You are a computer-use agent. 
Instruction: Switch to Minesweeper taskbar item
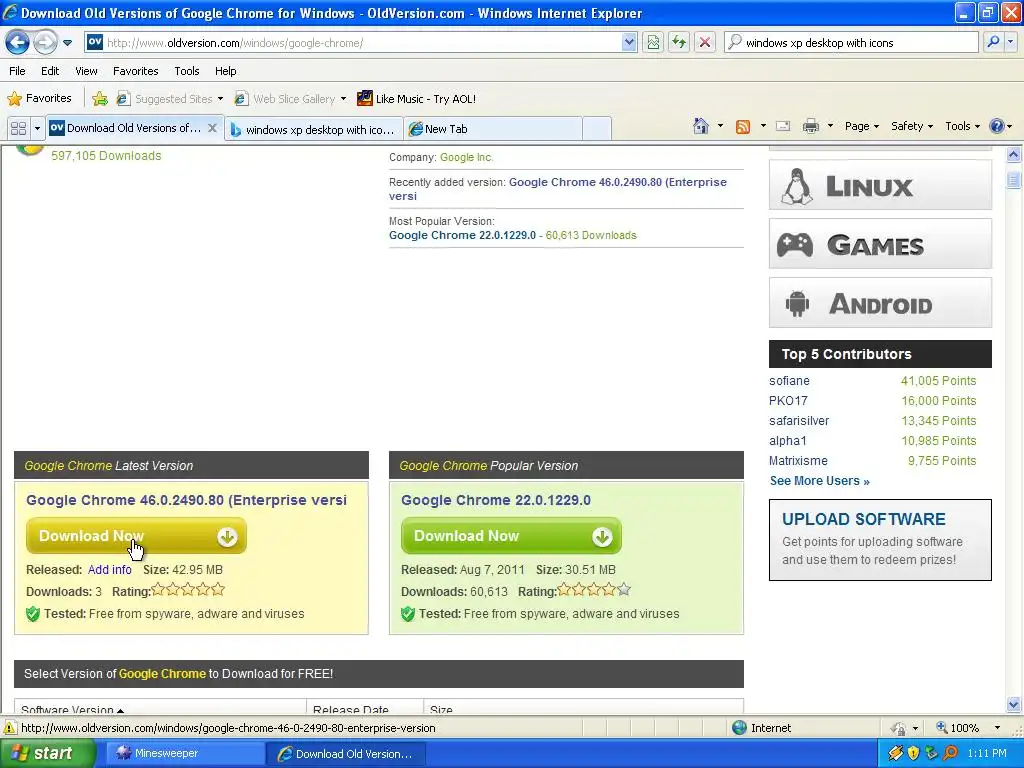click(x=183, y=753)
